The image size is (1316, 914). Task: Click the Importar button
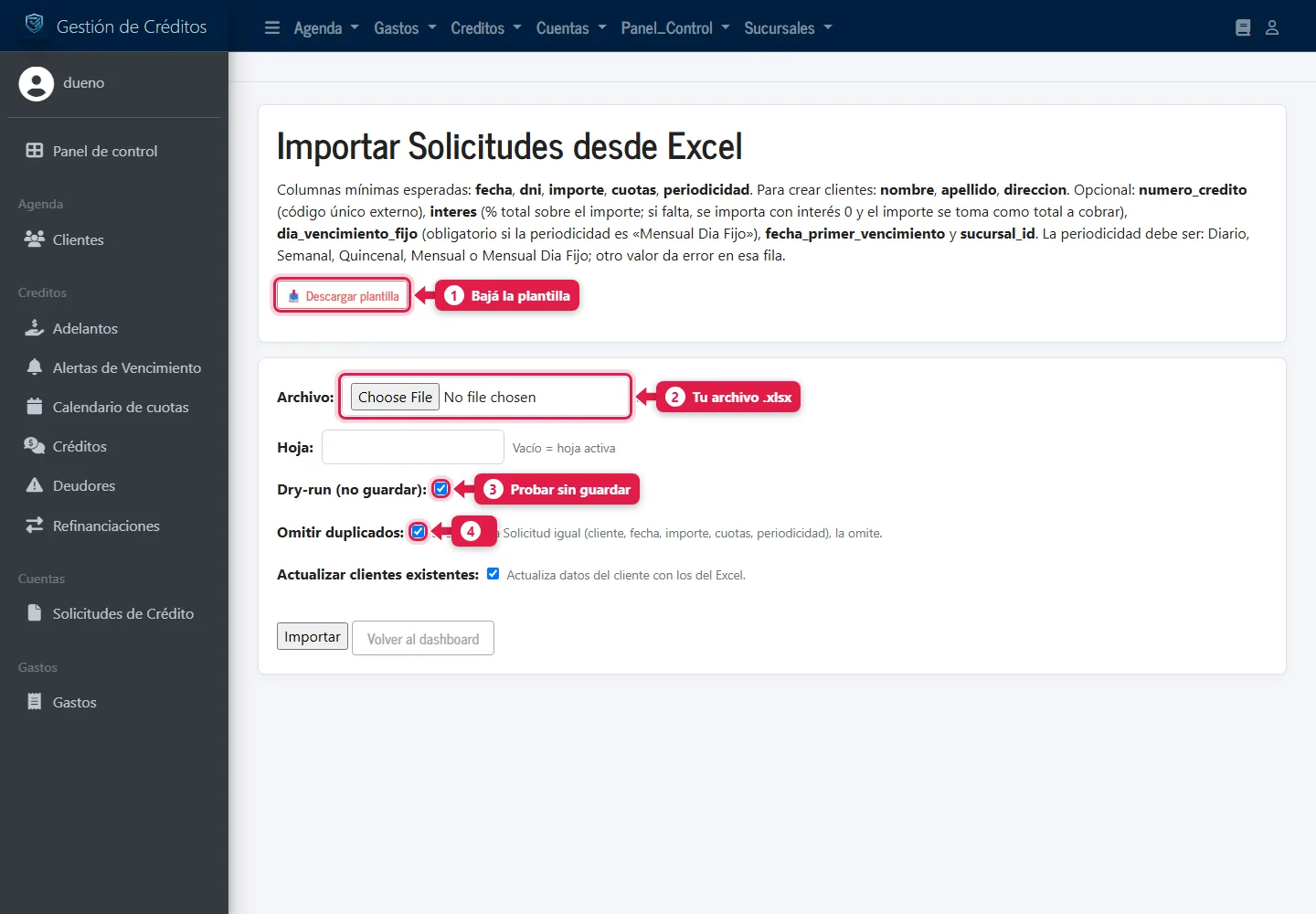pyautogui.click(x=313, y=636)
